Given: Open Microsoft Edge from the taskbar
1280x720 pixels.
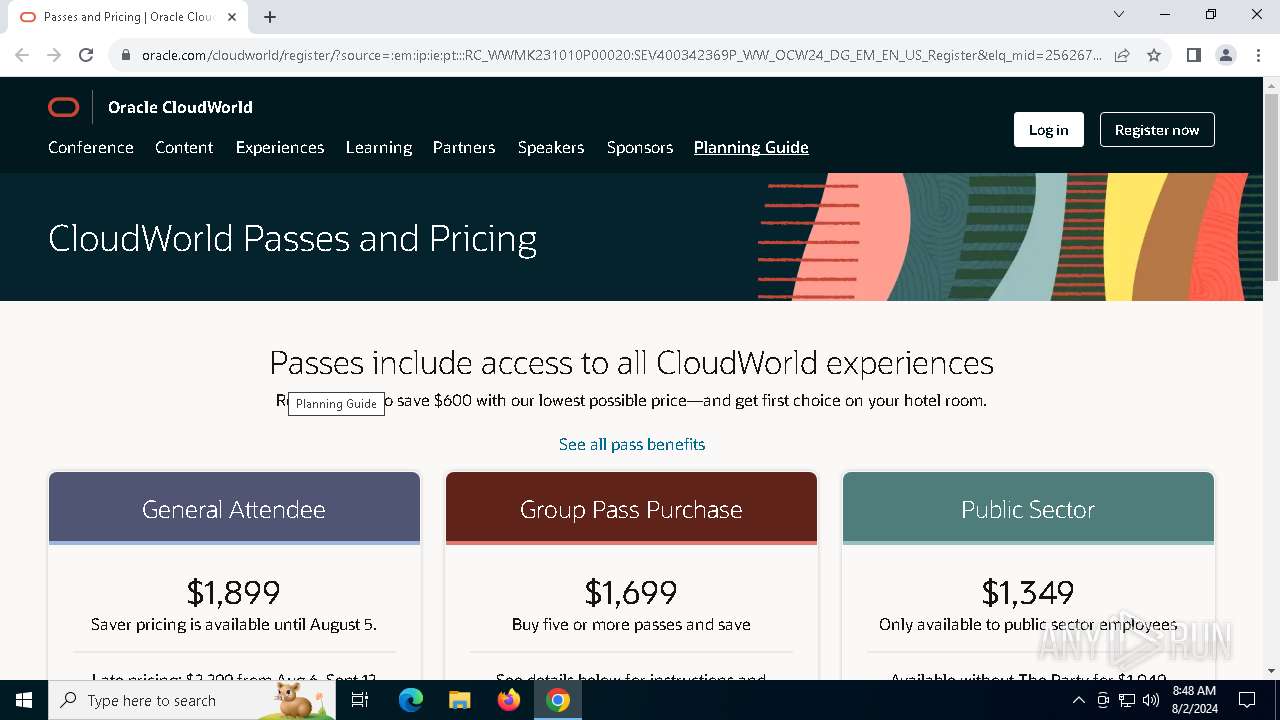Looking at the screenshot, I should [411, 700].
